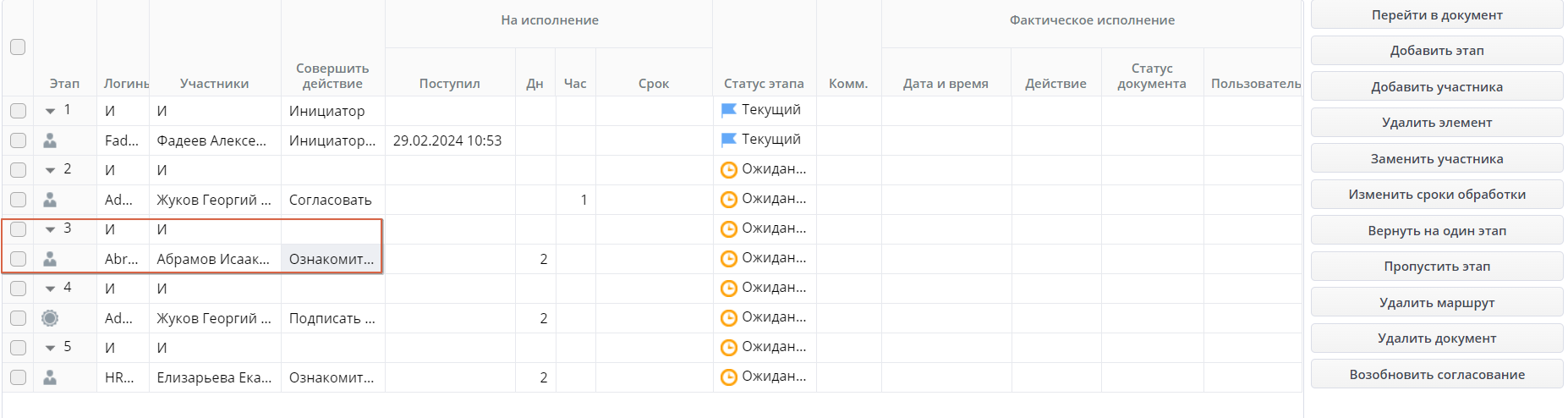Click signer seal icon for Подписать row
The width and height of the screenshot is (1568, 418).
coord(50,318)
